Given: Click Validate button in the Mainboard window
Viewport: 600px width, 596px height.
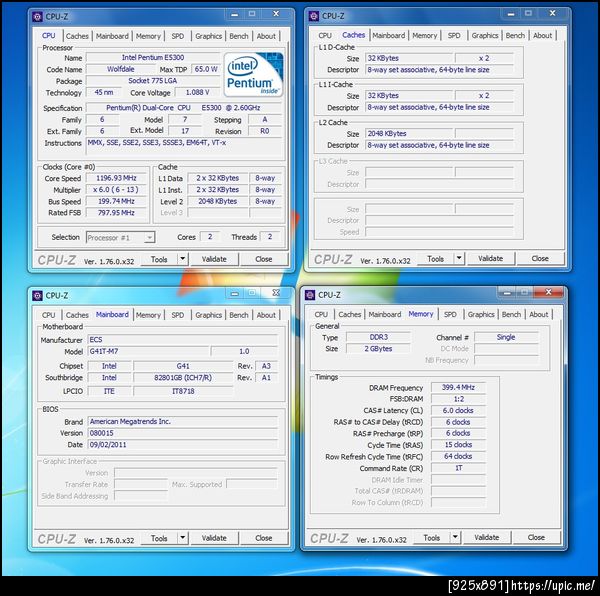Looking at the screenshot, I should pyautogui.click(x=214, y=538).
